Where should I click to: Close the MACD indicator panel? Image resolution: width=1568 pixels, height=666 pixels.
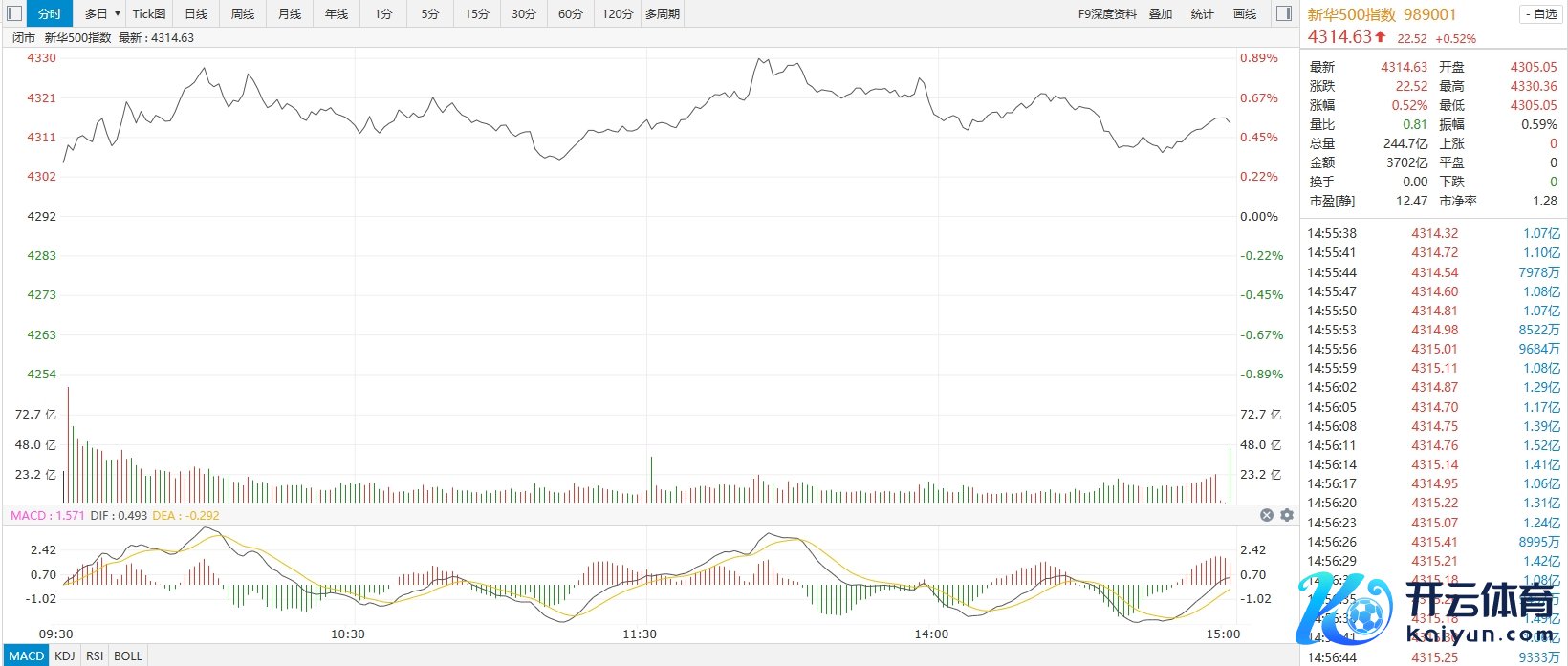pos(1267,515)
